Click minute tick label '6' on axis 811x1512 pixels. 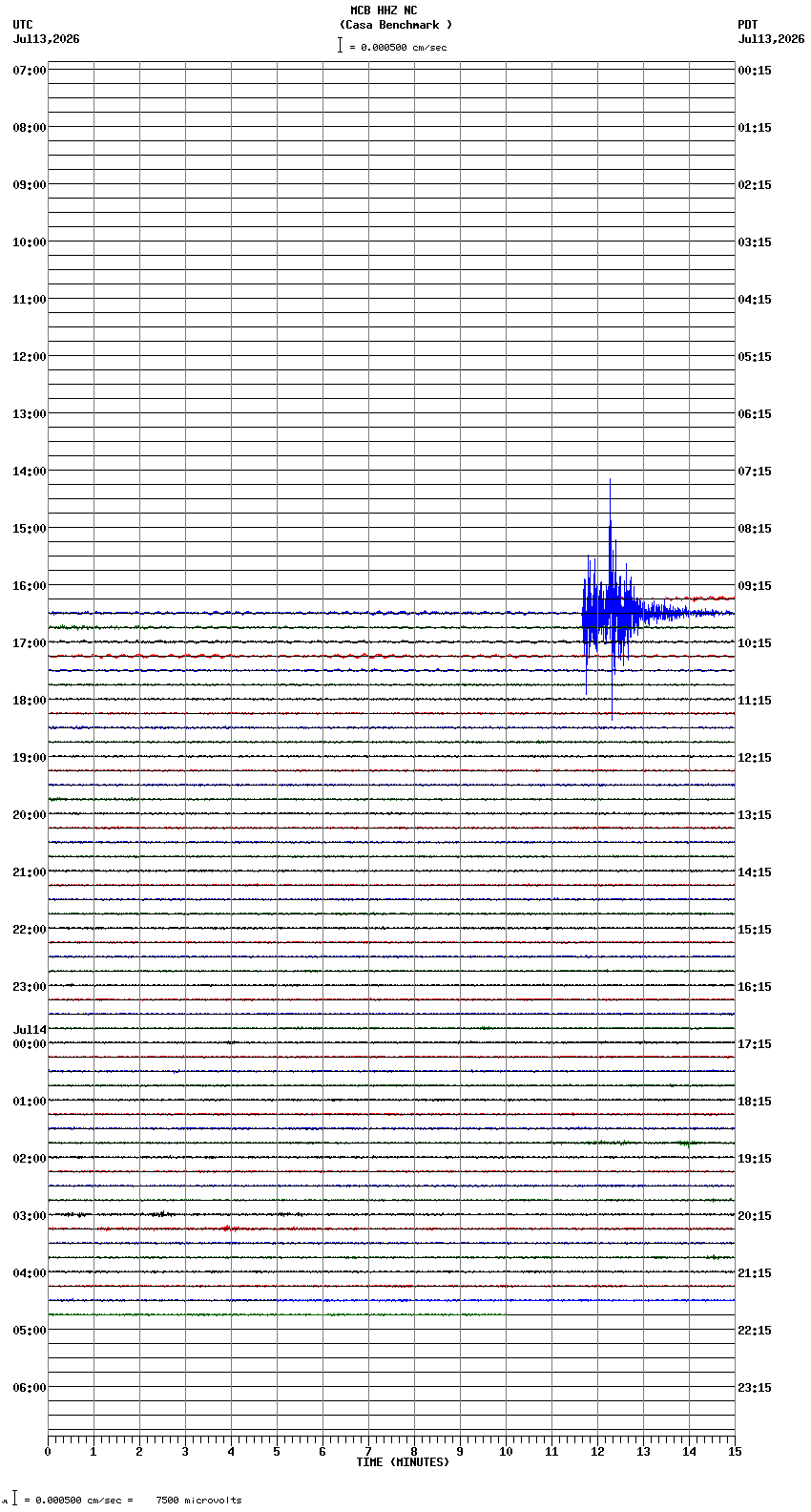point(322,1452)
